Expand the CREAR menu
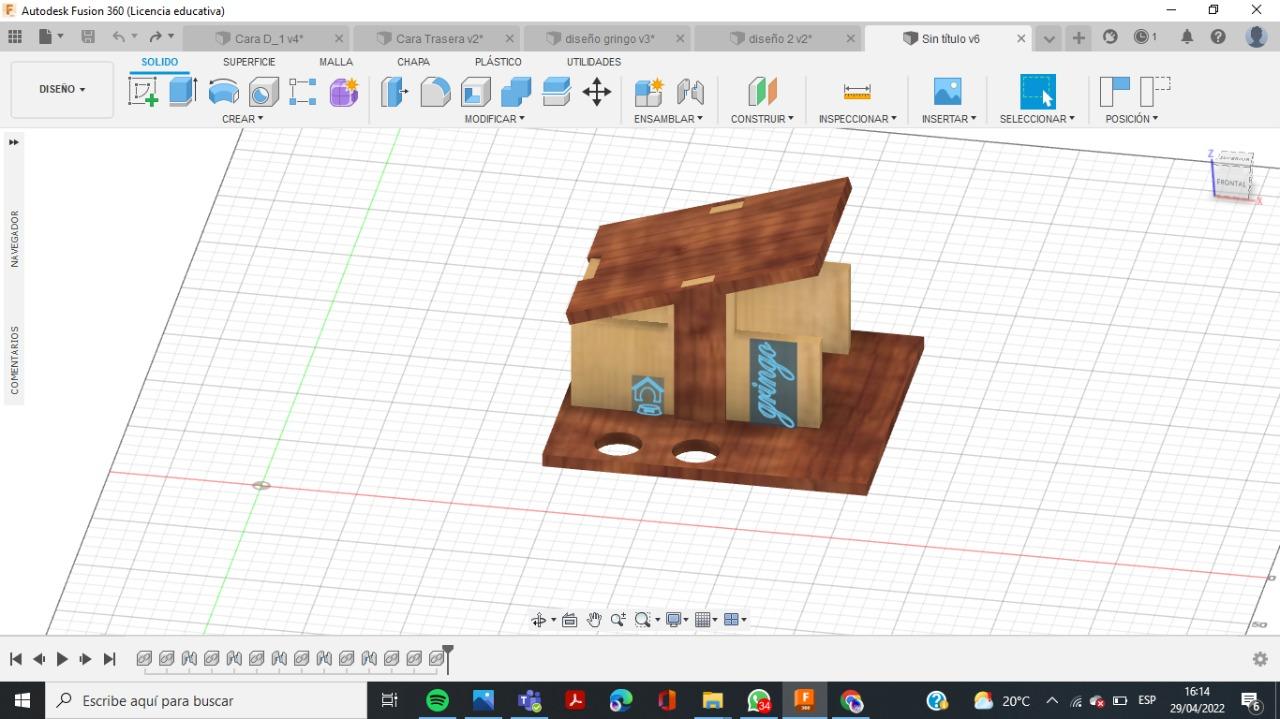This screenshot has height=719, width=1280. (x=242, y=119)
